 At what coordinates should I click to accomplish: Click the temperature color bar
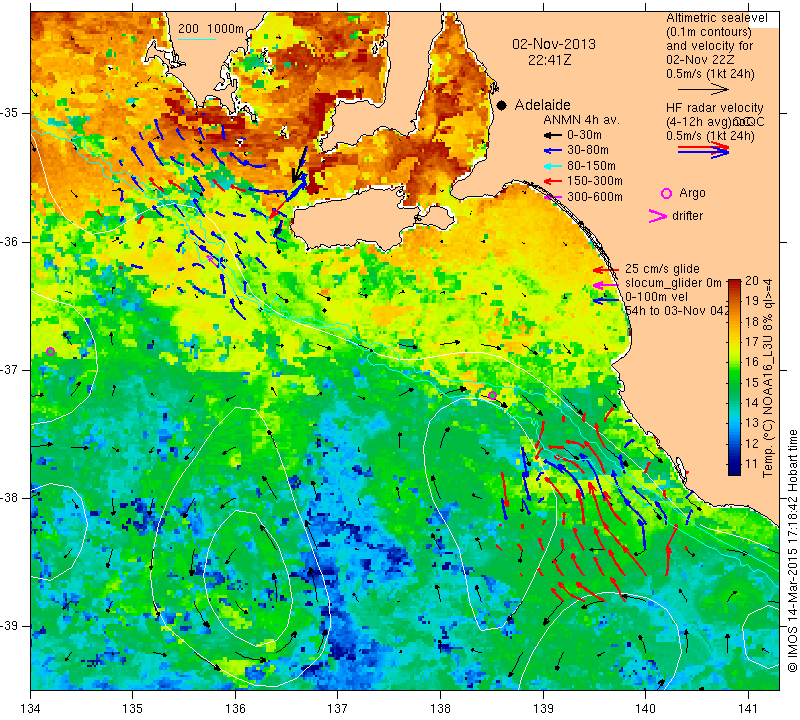point(734,377)
